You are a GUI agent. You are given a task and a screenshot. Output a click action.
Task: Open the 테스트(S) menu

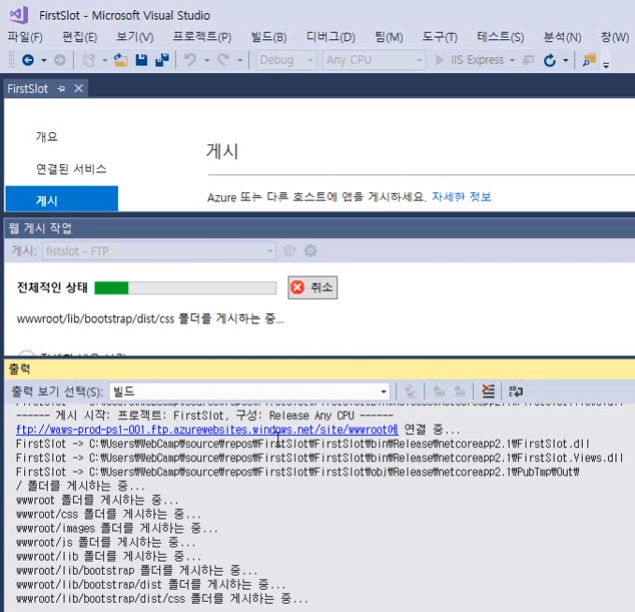click(500, 37)
